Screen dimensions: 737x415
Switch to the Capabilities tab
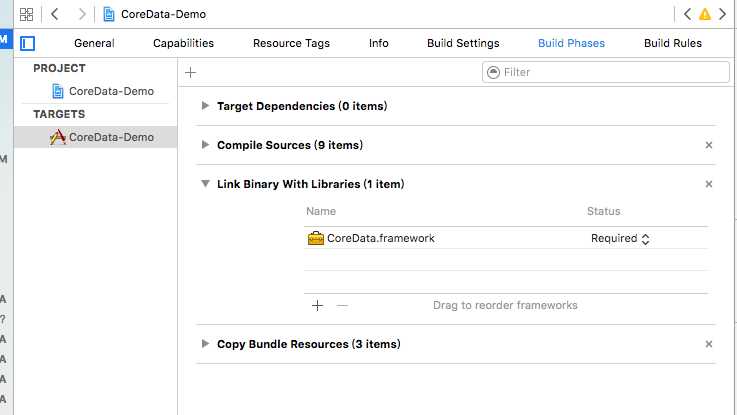click(x=183, y=43)
